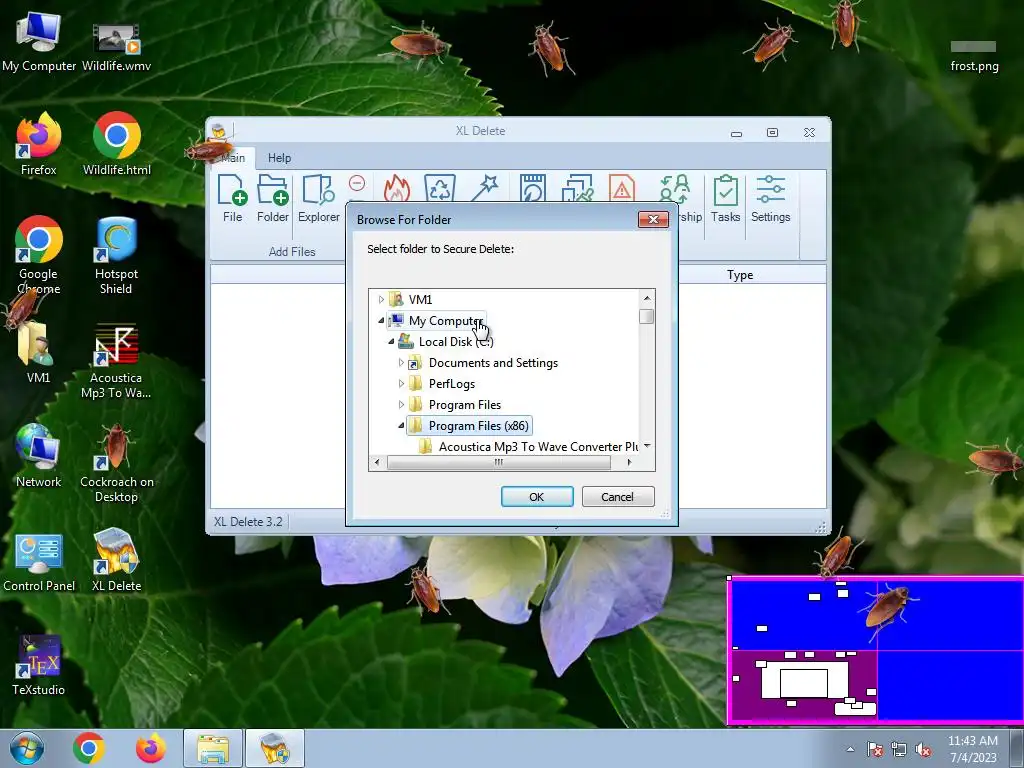Viewport: 1024px width, 768px height.
Task: Click the flame secure-delete icon
Action: point(397,188)
